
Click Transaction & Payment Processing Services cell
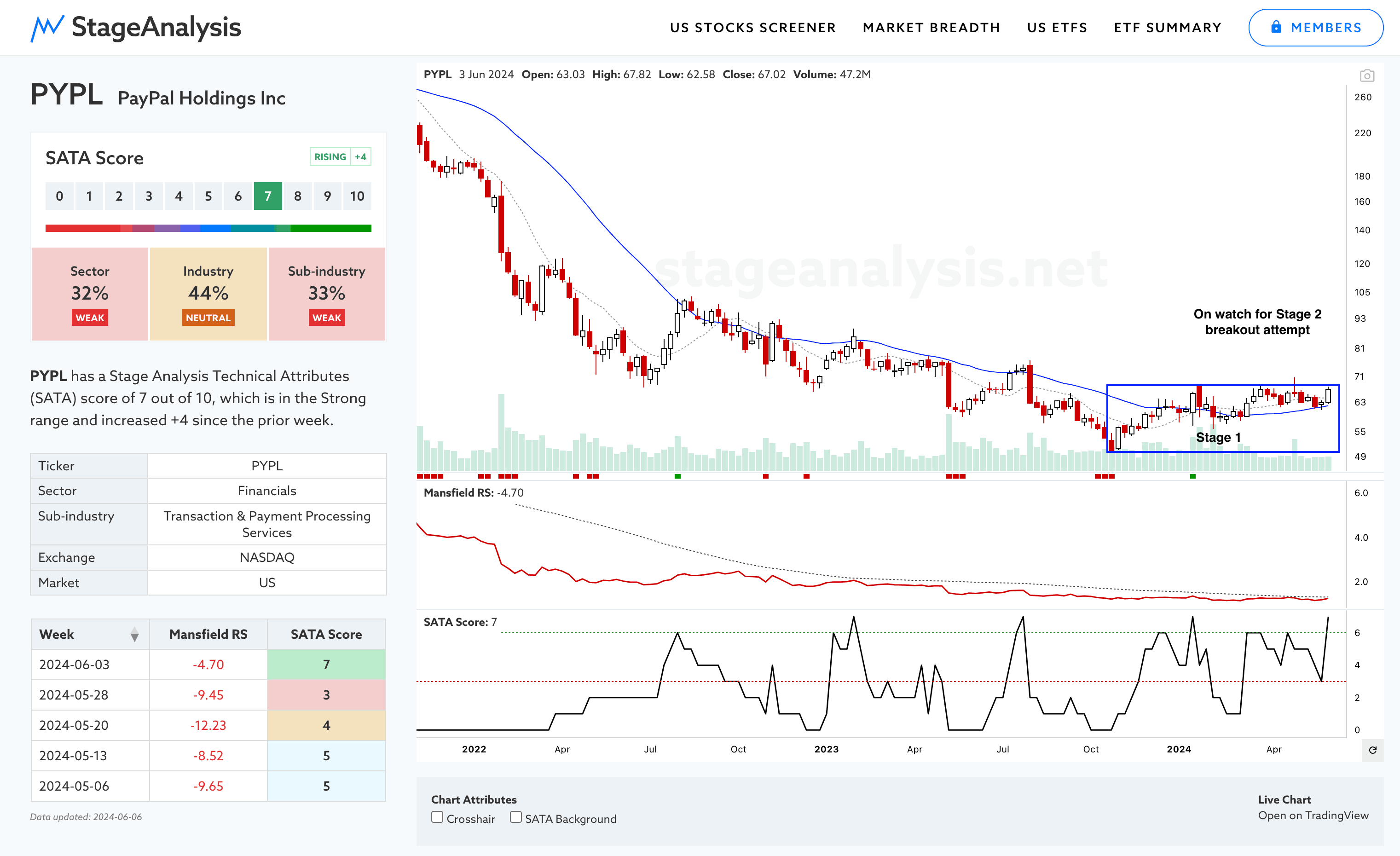[x=267, y=524]
